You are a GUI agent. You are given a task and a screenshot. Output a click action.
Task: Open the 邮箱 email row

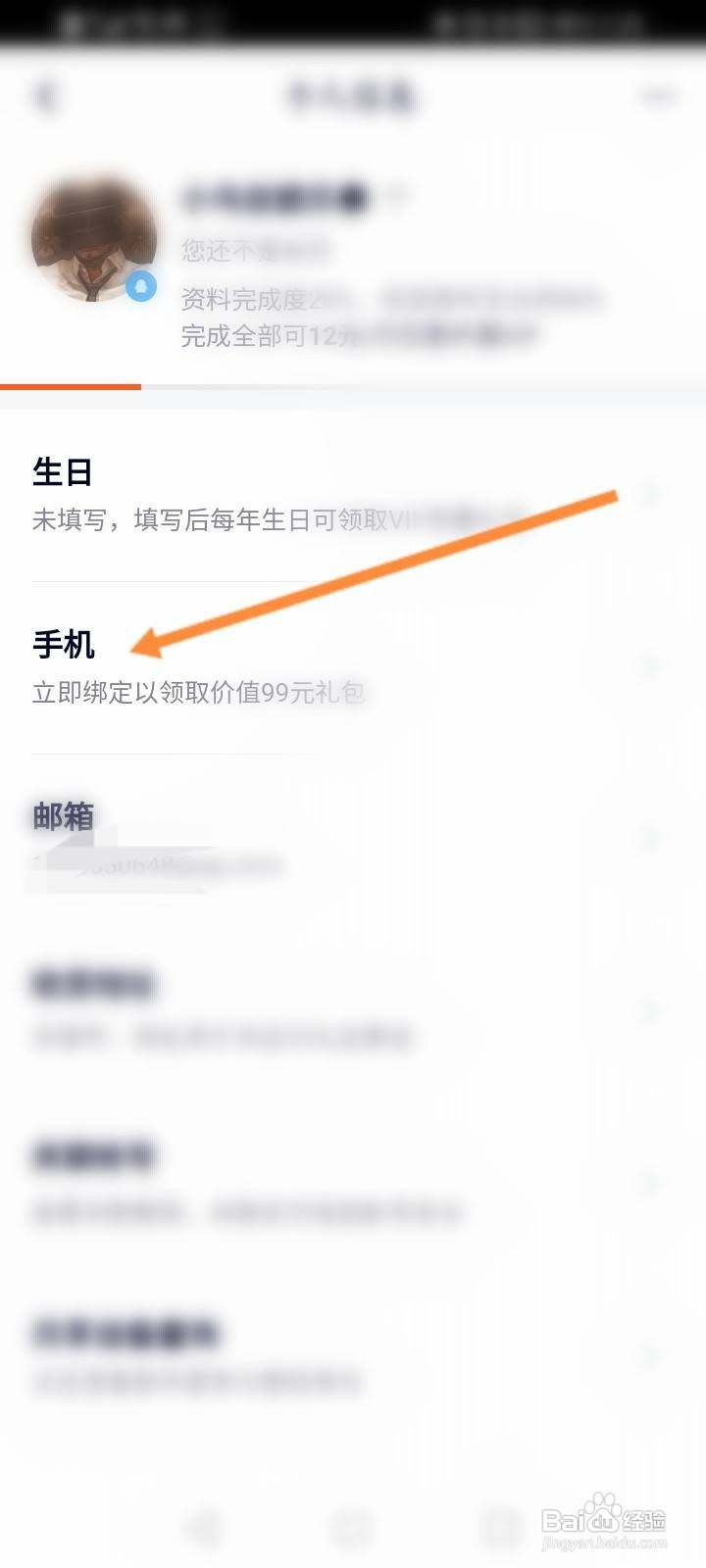(353, 841)
